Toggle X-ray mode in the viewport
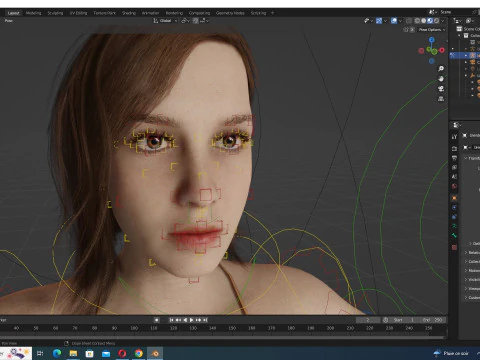This screenshot has height=360, width=480. (x=409, y=21)
